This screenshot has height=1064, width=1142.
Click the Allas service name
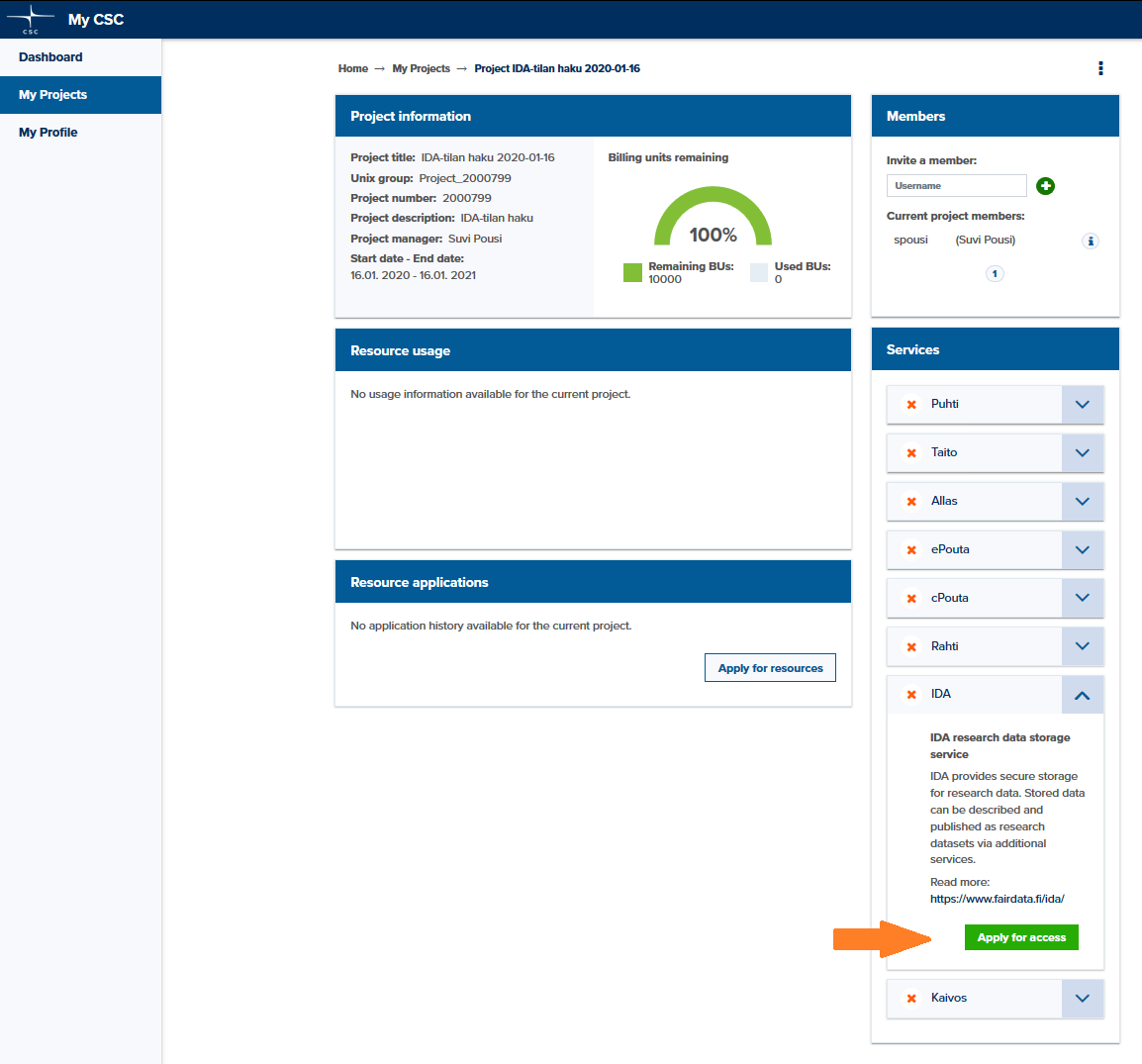pyautogui.click(x=944, y=501)
